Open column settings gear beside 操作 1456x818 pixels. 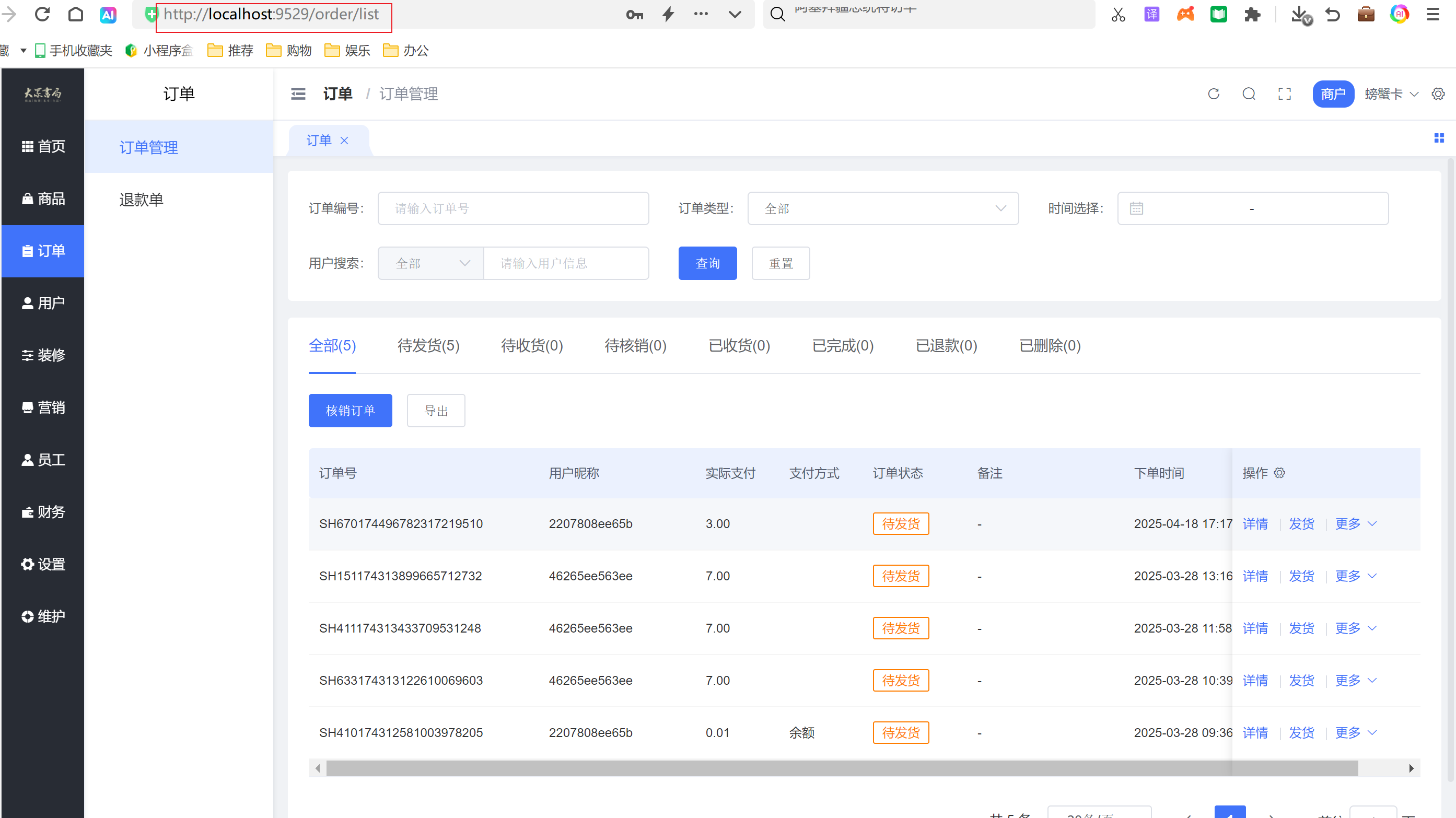point(1279,473)
